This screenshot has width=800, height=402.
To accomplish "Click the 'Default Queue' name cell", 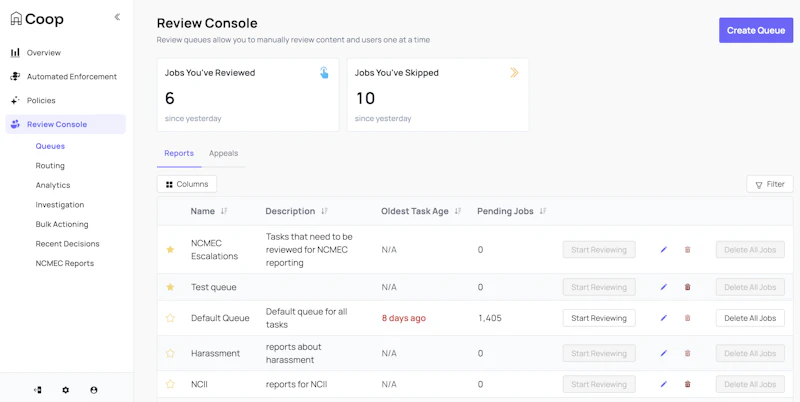I will pyautogui.click(x=220, y=318).
